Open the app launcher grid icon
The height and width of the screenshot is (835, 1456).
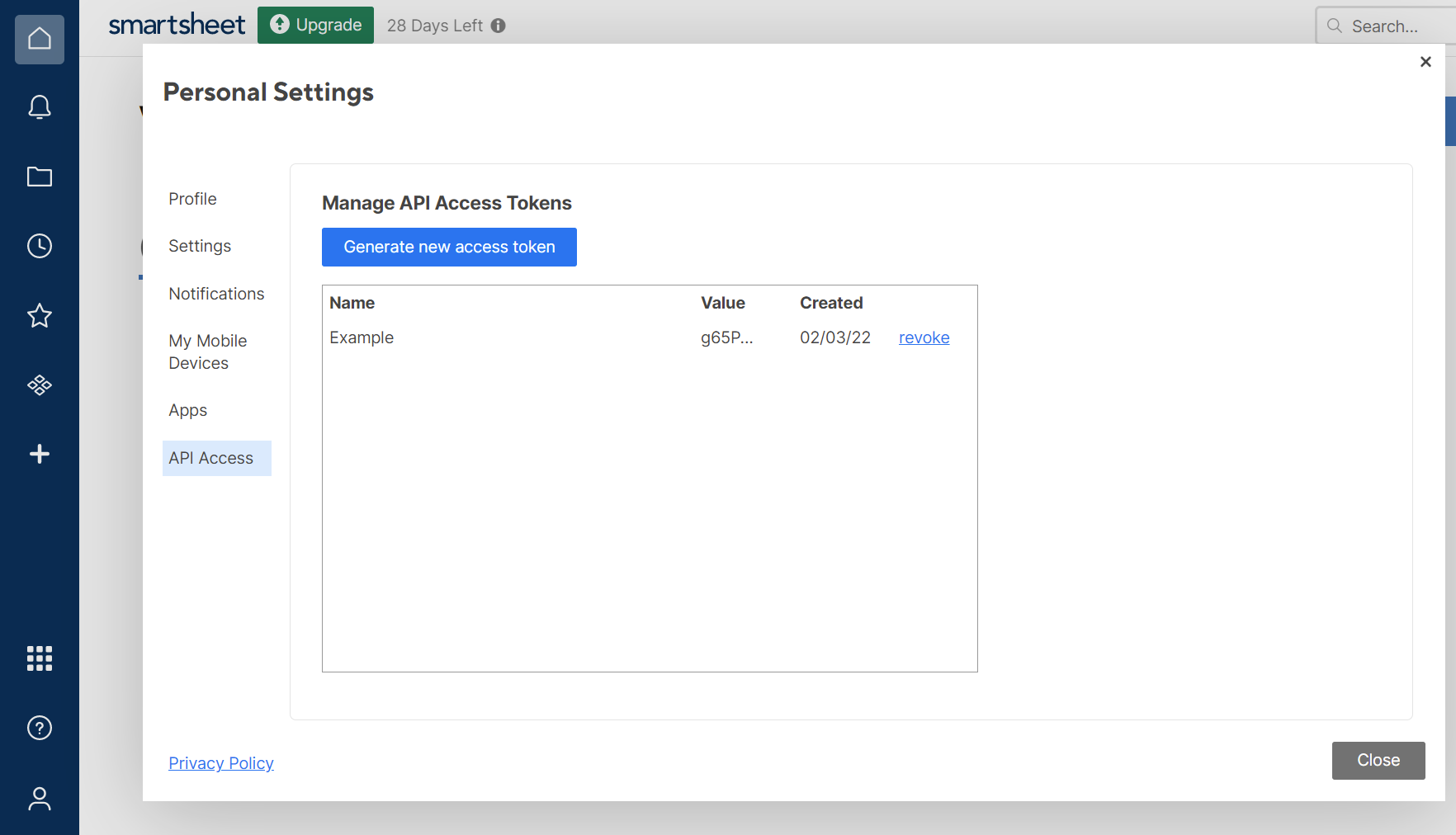coord(39,658)
